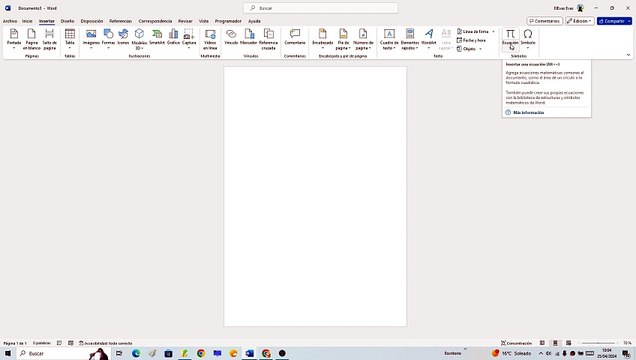Click the Línea de firma signature line
636x360 pixels.
(x=473, y=31)
